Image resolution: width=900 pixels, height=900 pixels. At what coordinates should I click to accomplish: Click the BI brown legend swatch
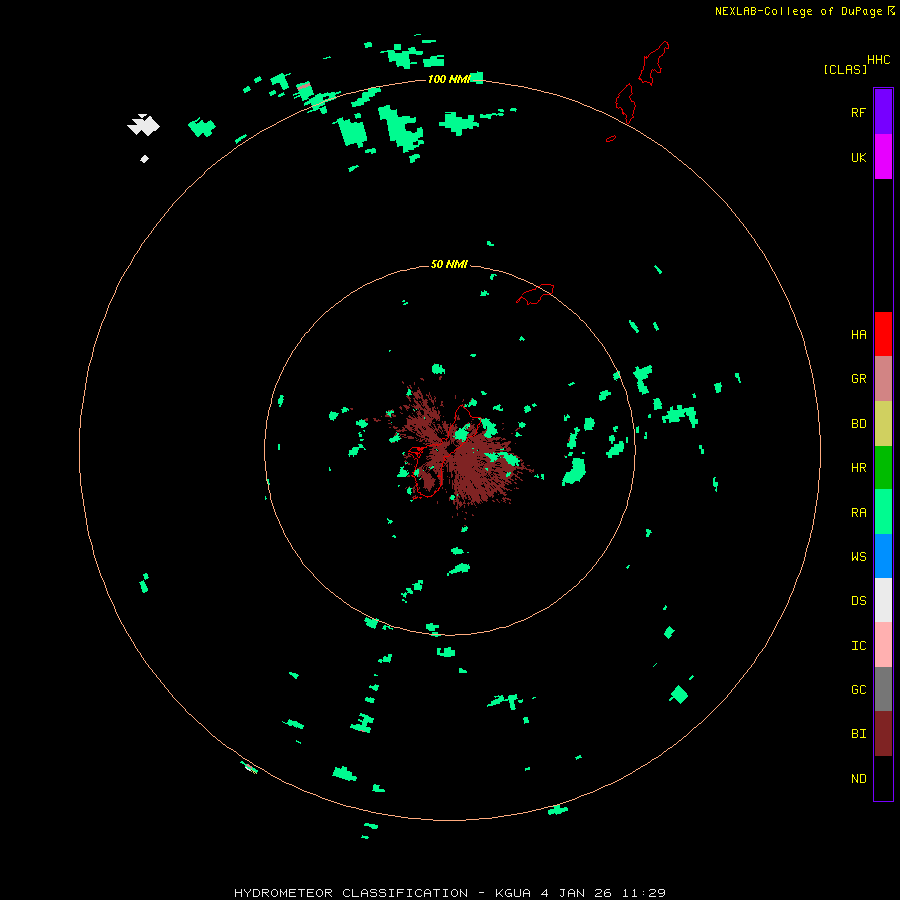point(883,734)
